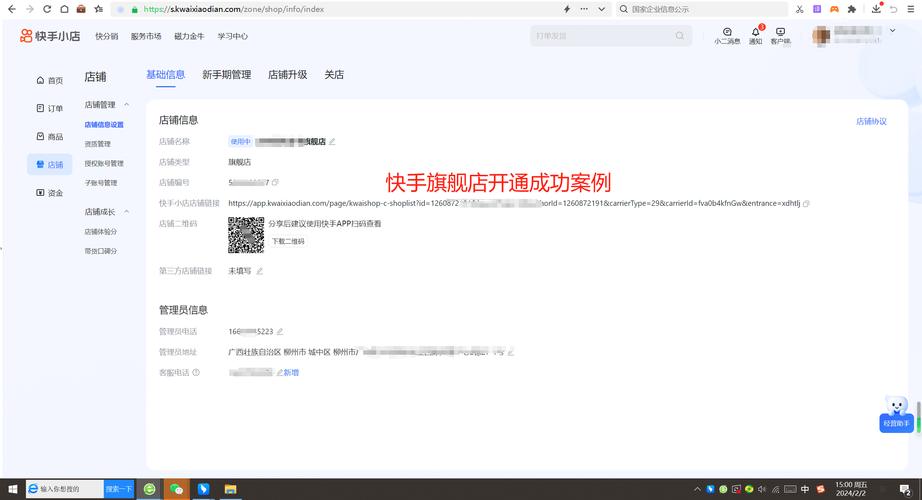922x500 pixels.
Task: Open 服务市场 top menu
Action: point(146,36)
